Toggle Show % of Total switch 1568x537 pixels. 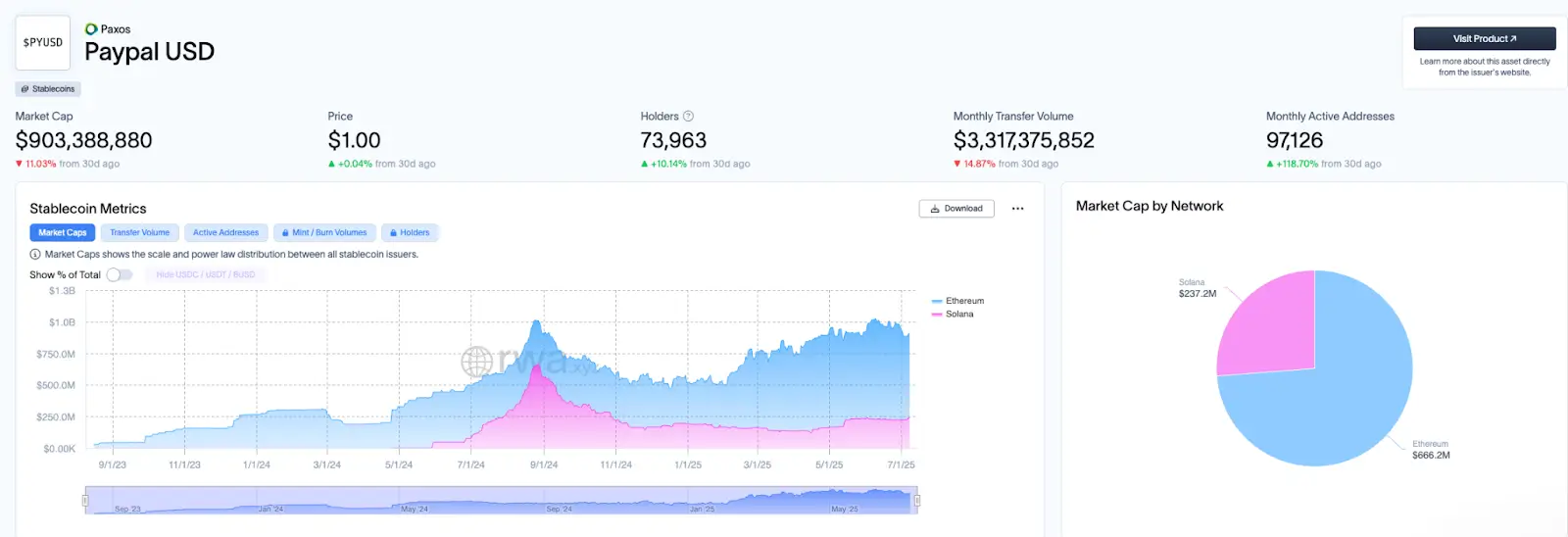[x=120, y=274]
